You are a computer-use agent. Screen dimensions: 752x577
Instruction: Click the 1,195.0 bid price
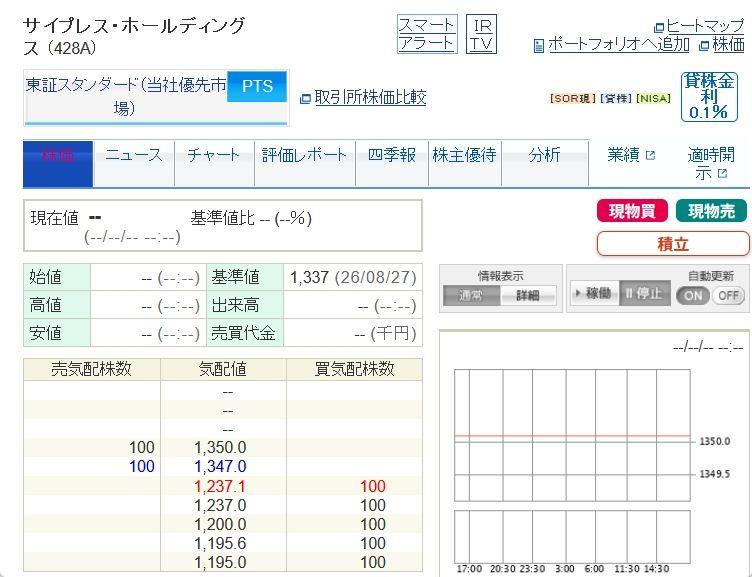tap(220, 562)
